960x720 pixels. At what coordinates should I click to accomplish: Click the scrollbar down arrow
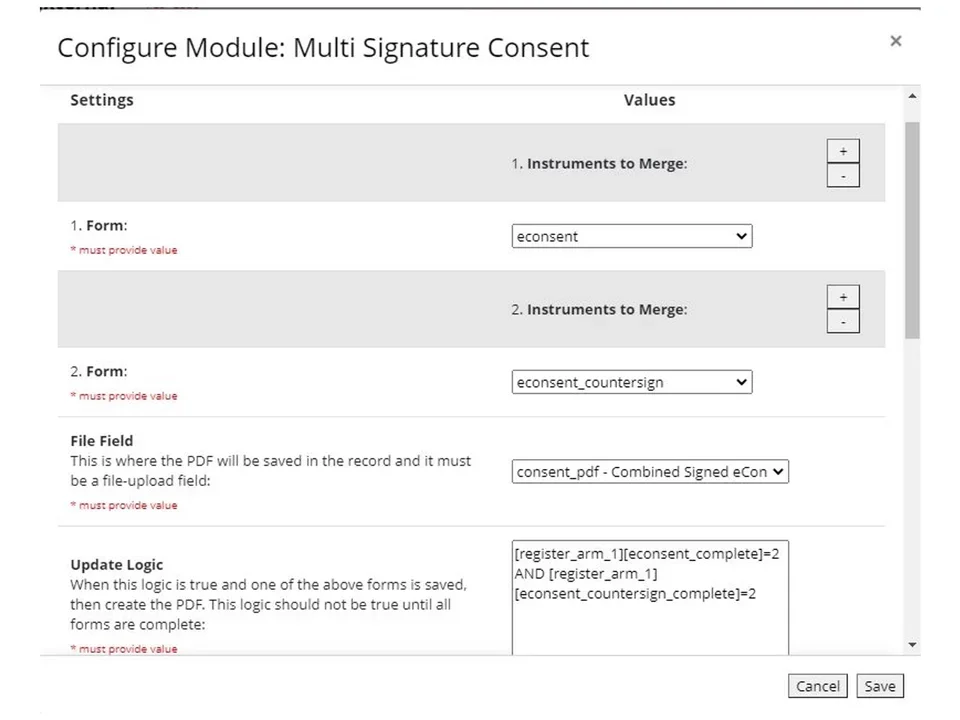pos(911,645)
